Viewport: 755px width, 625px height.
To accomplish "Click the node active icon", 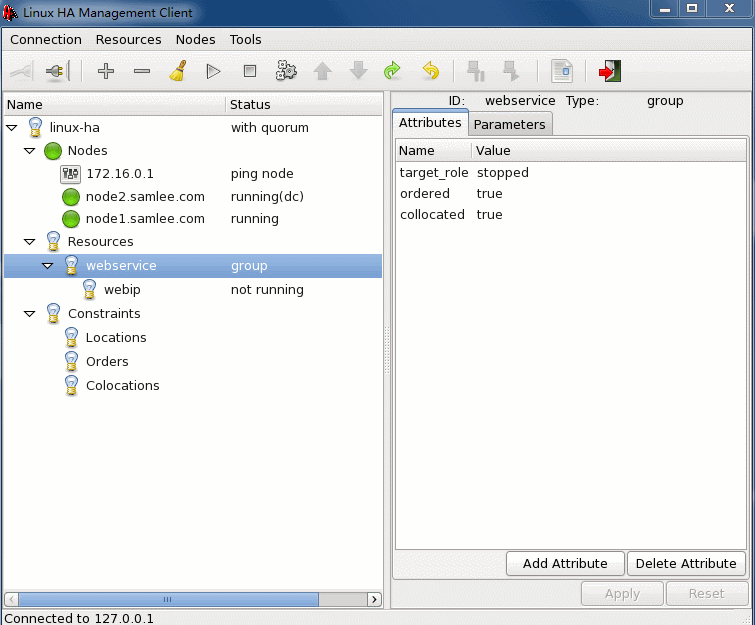I will (511, 71).
